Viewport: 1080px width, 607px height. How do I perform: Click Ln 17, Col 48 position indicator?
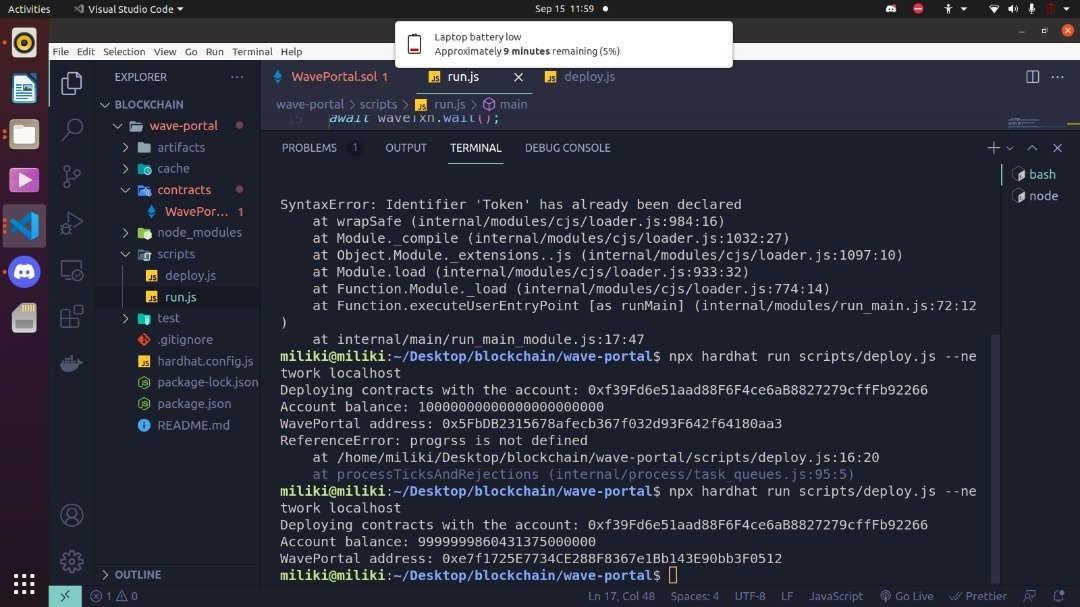pos(621,596)
